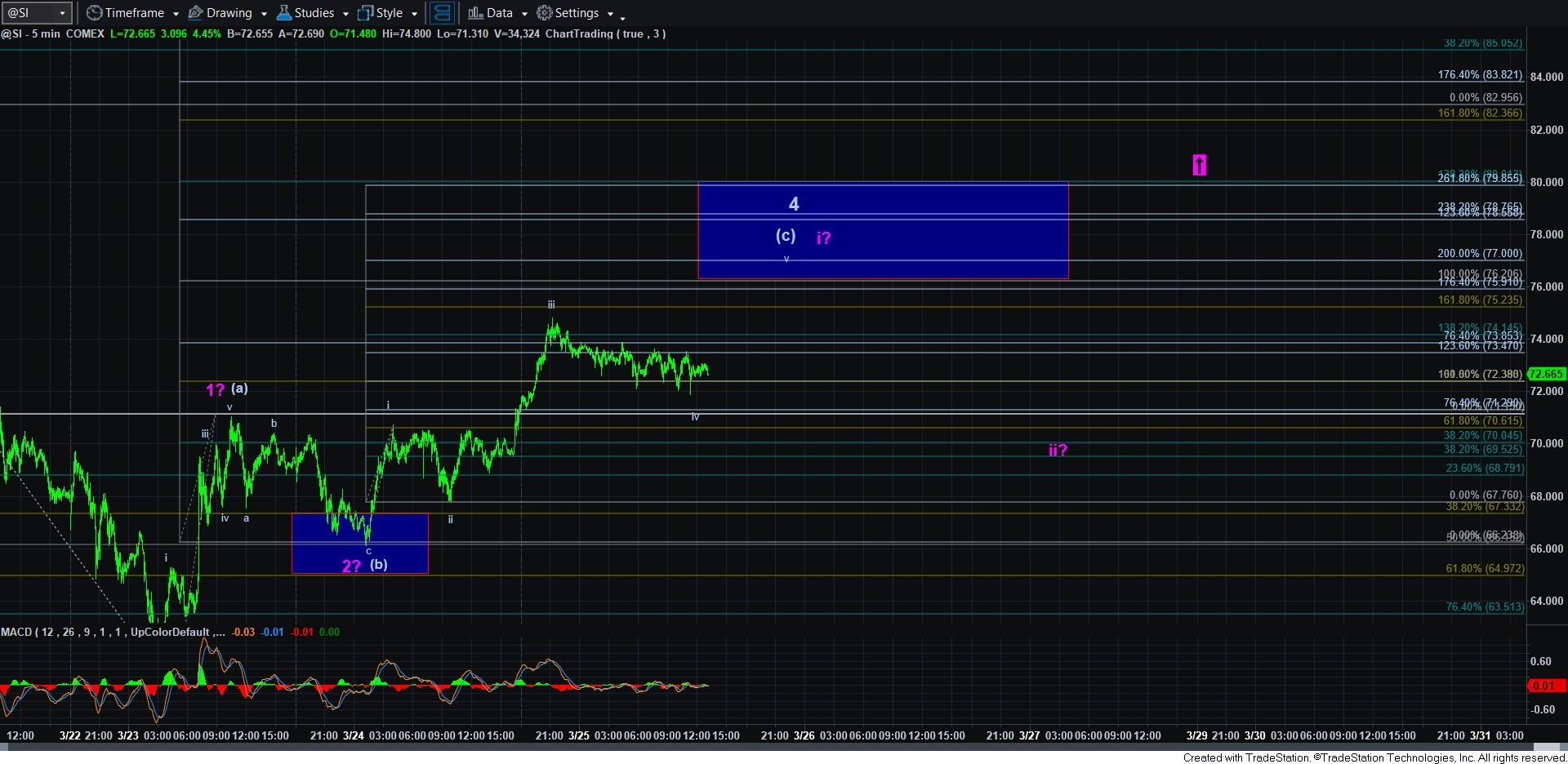Click the Data bar chart icon
The height and width of the screenshot is (764, 1568).
pos(475,13)
